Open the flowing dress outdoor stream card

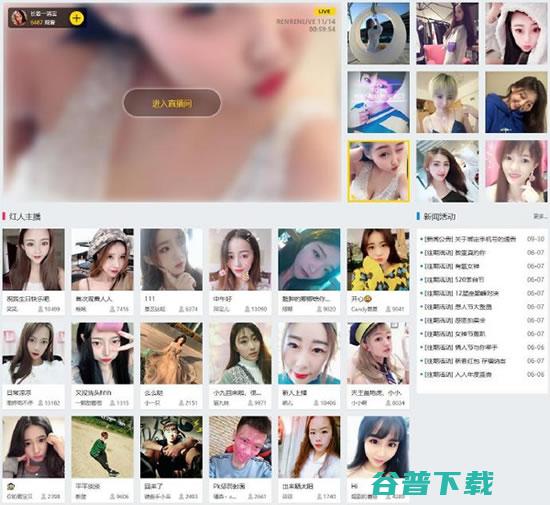click(171, 365)
